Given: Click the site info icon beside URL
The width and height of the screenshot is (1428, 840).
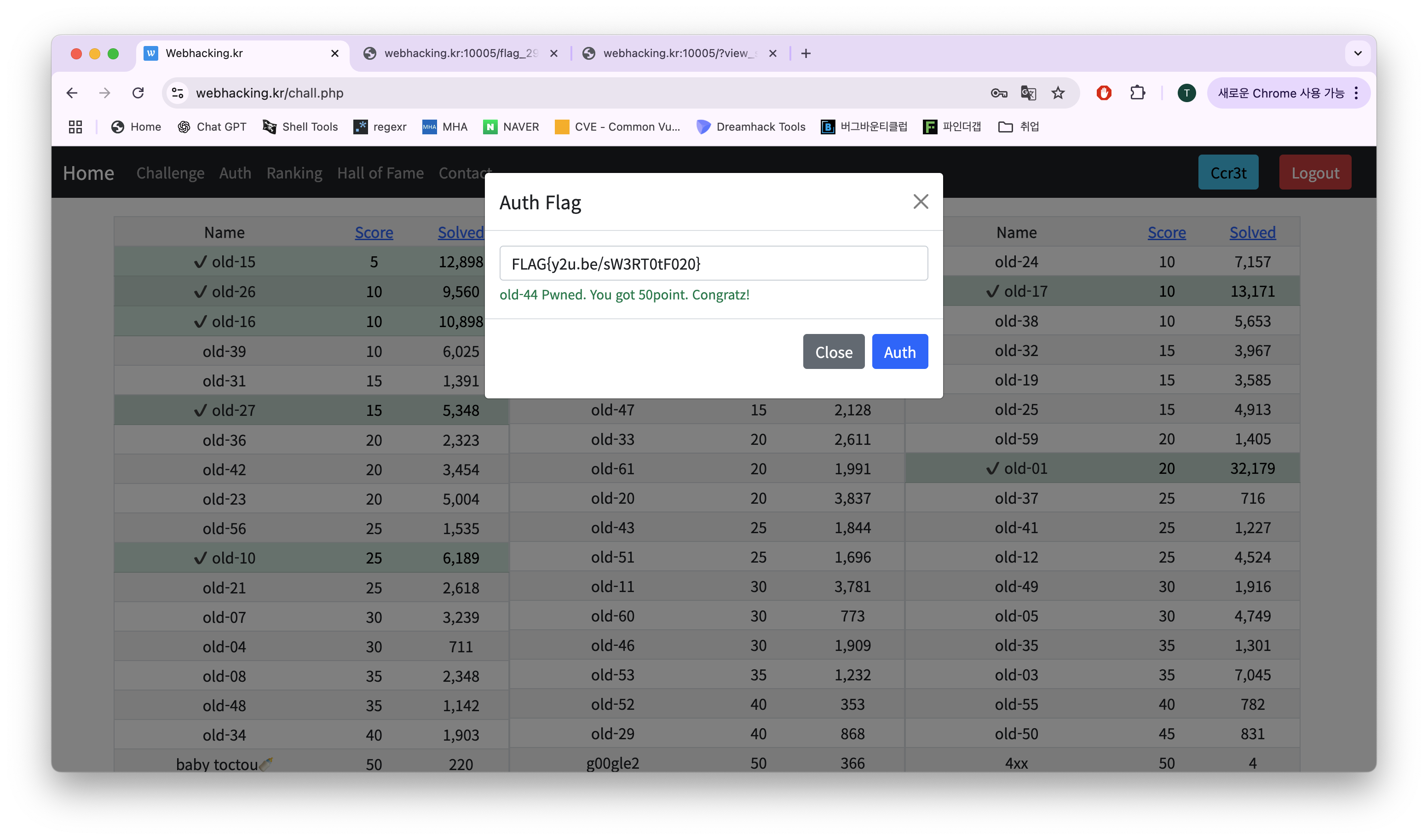Looking at the screenshot, I should [x=178, y=93].
